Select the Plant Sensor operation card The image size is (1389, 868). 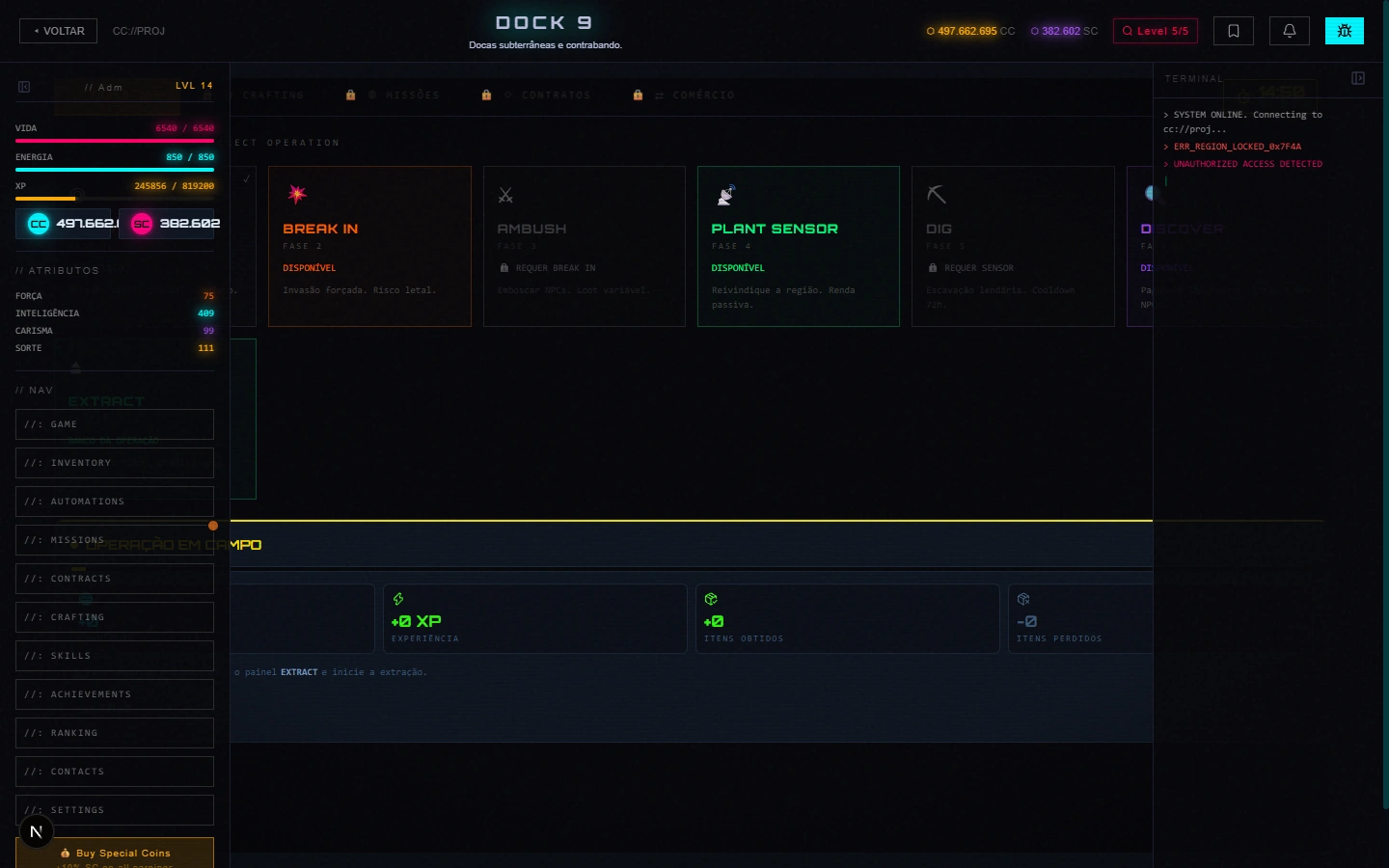pyautogui.click(x=799, y=246)
